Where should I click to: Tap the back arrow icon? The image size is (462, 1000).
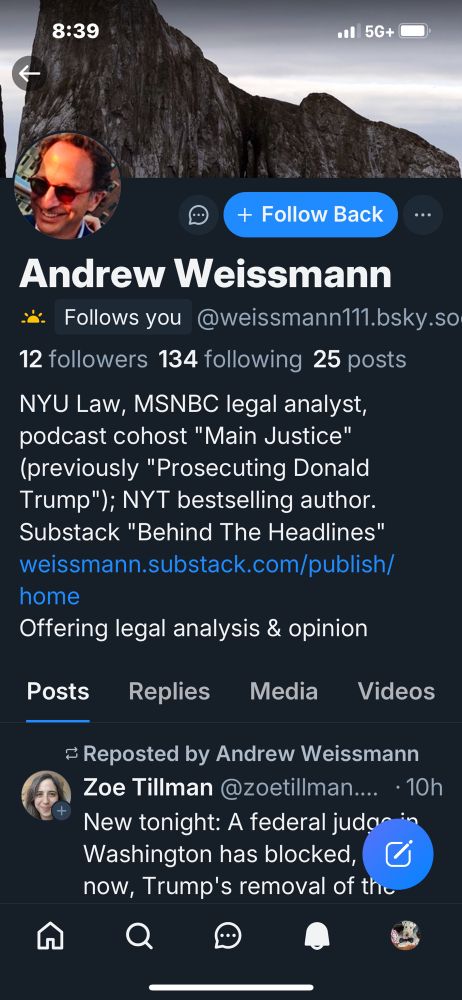[x=29, y=73]
